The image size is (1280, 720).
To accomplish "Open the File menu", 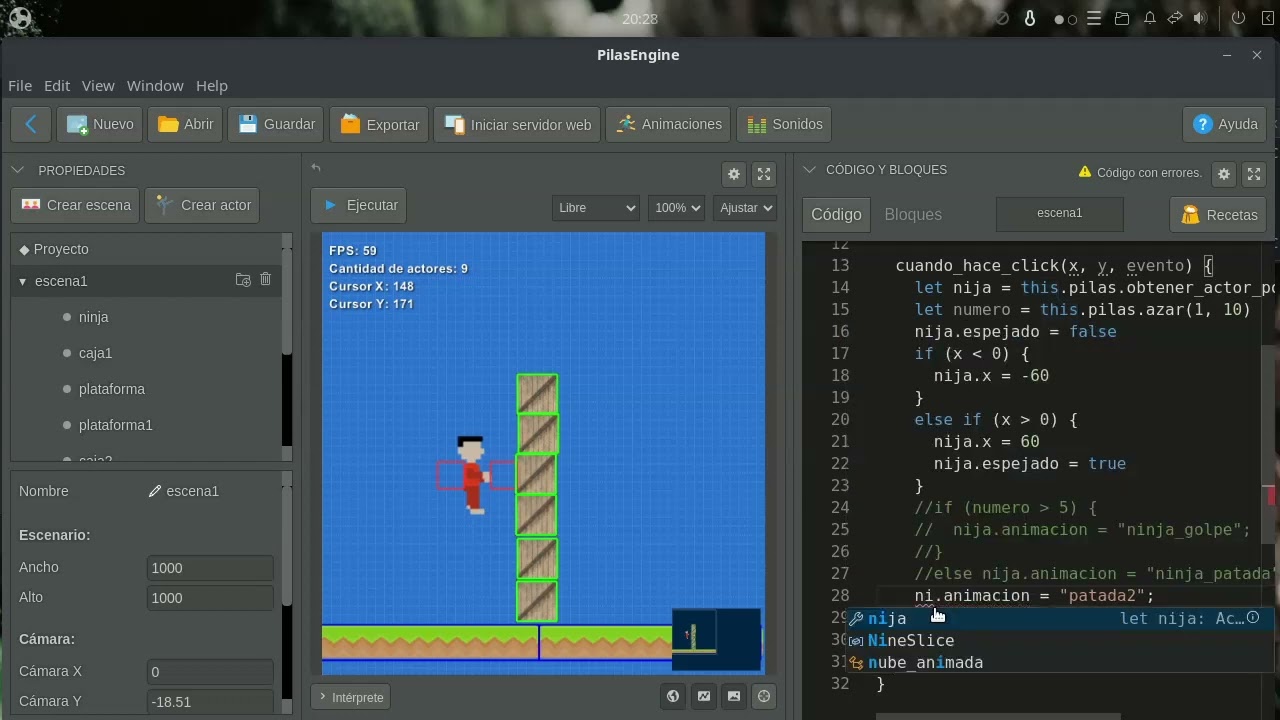I will tap(20, 86).
